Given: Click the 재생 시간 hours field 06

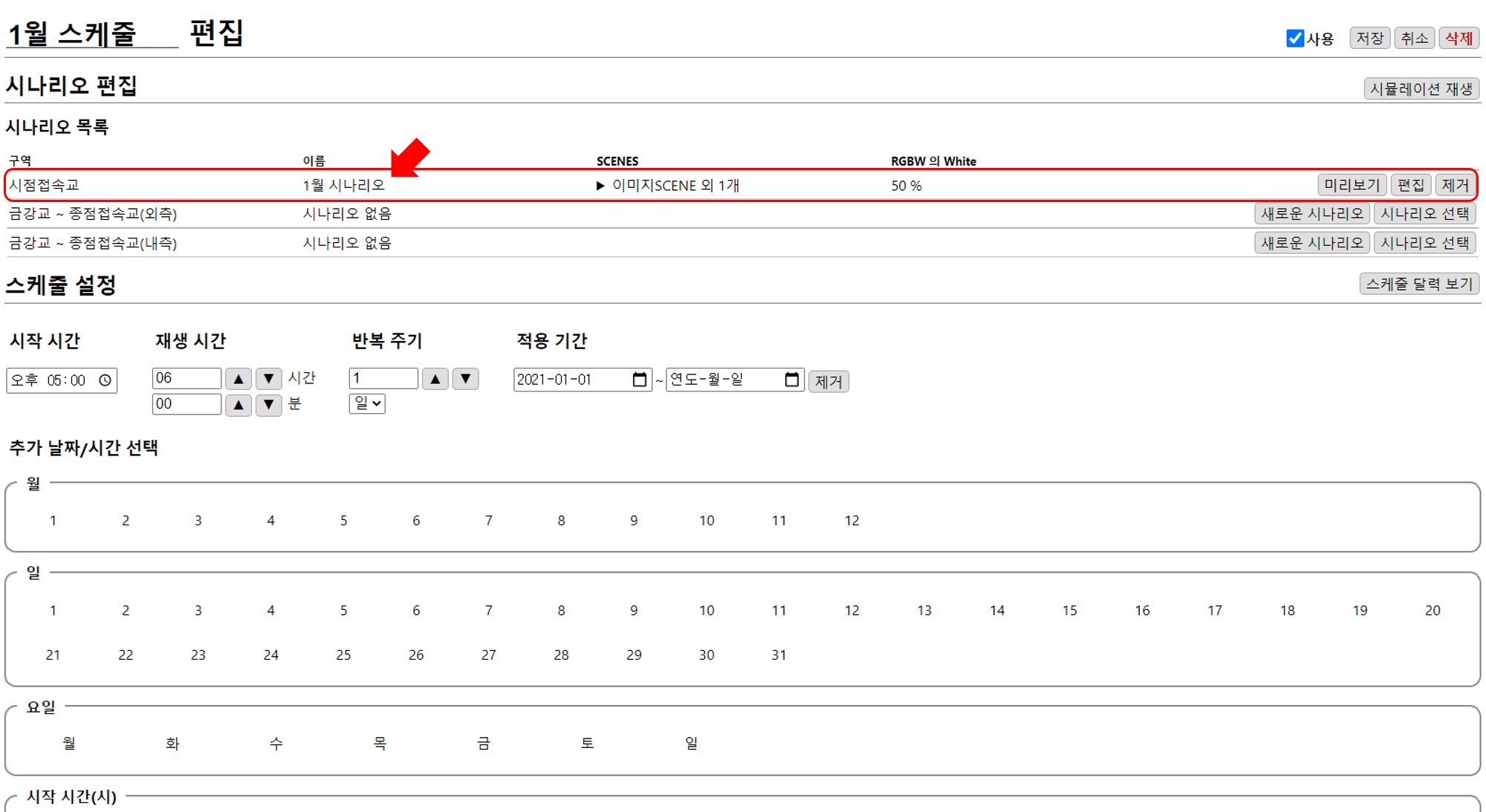Looking at the screenshot, I should point(186,378).
